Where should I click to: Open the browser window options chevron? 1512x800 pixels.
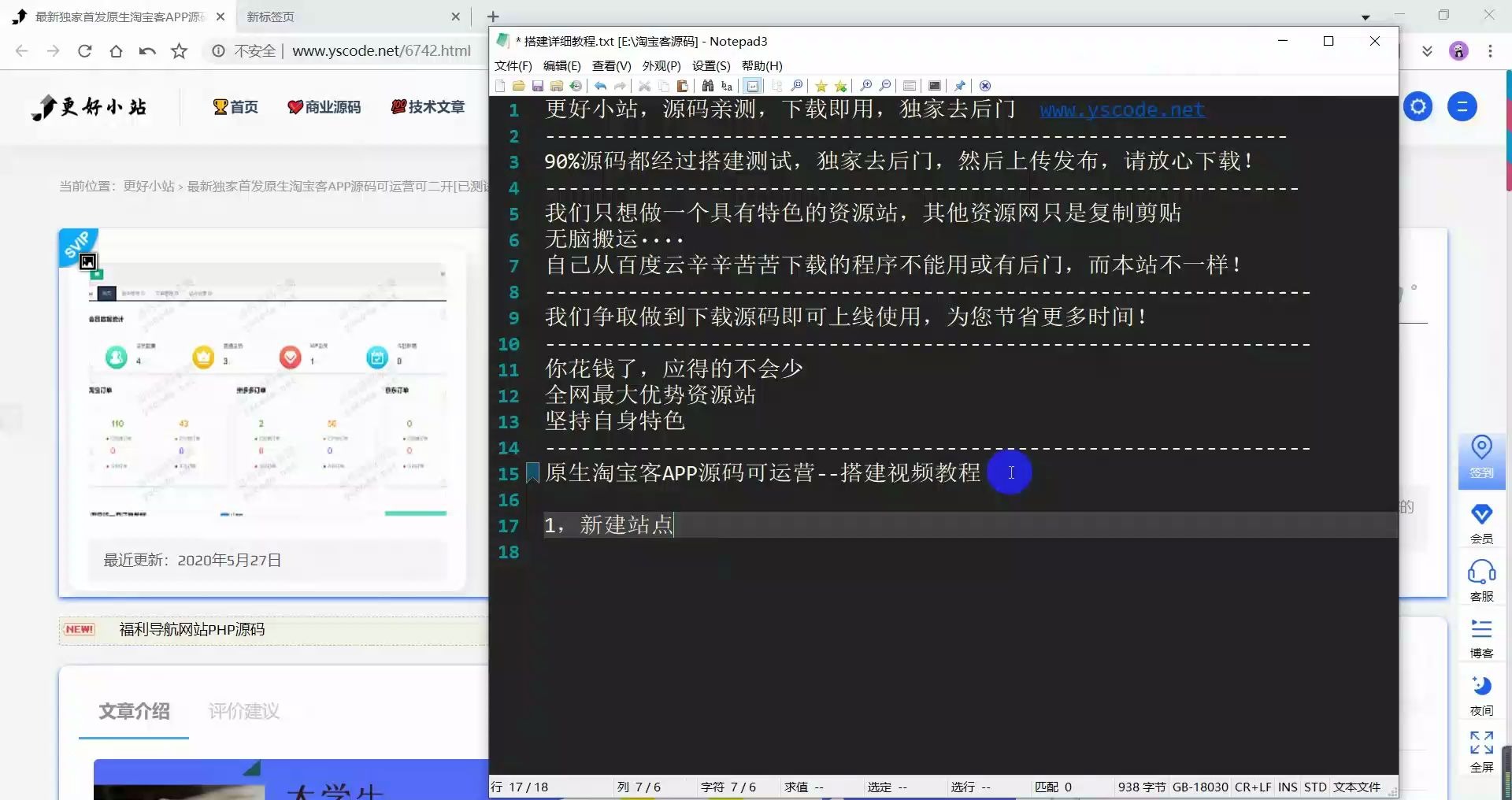pyautogui.click(x=1366, y=17)
